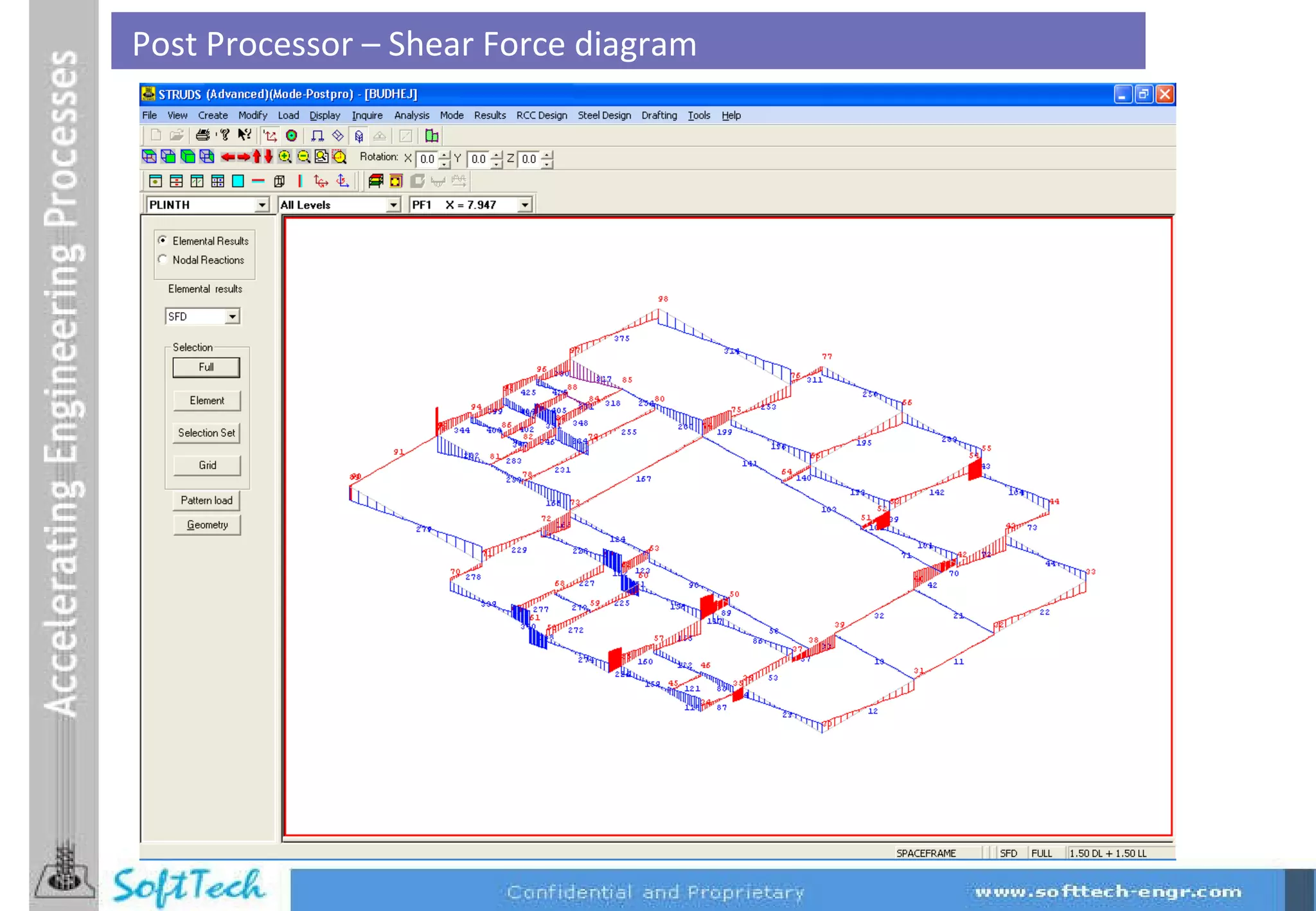Click the SPACEFRAME status bar entry
This screenshot has height=911, width=1316.
tap(926, 853)
